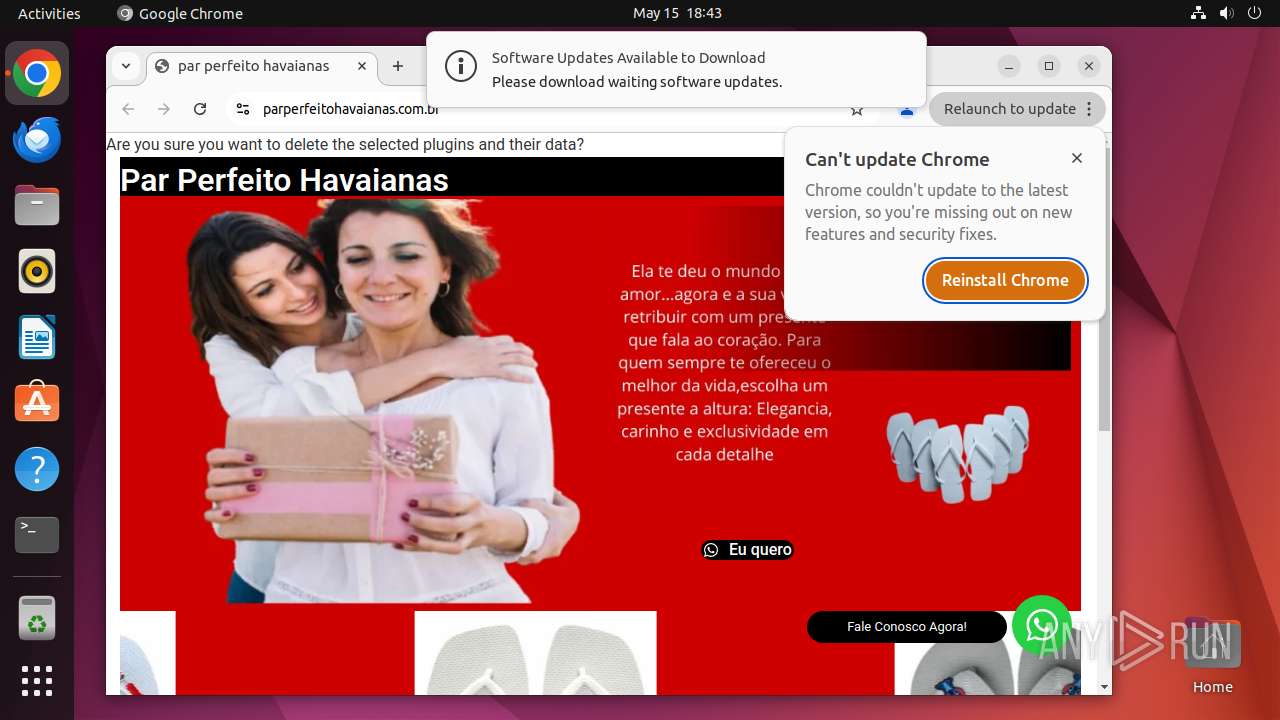The width and height of the screenshot is (1280, 720).
Task: Show Applications grid
Action: coord(37,681)
